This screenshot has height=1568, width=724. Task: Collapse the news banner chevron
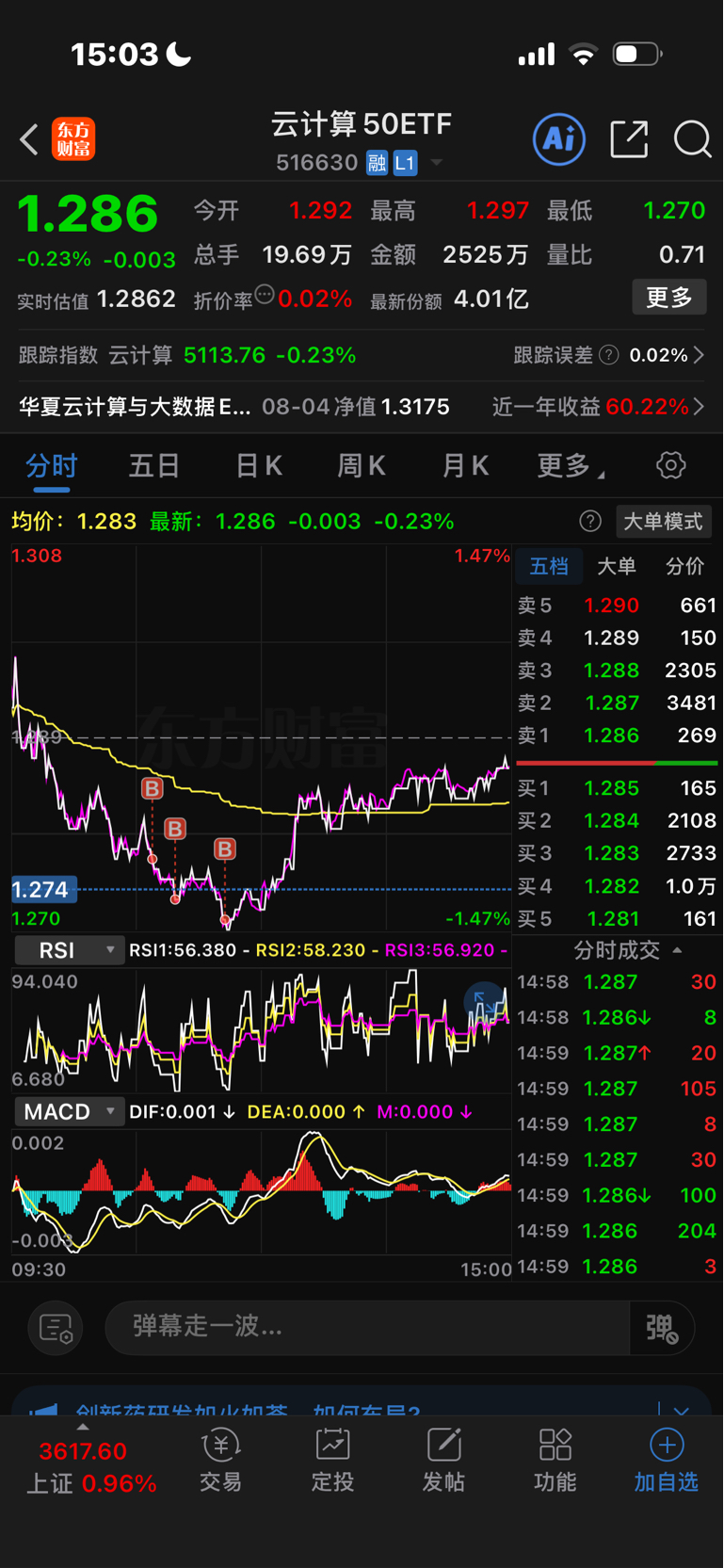tap(681, 1411)
